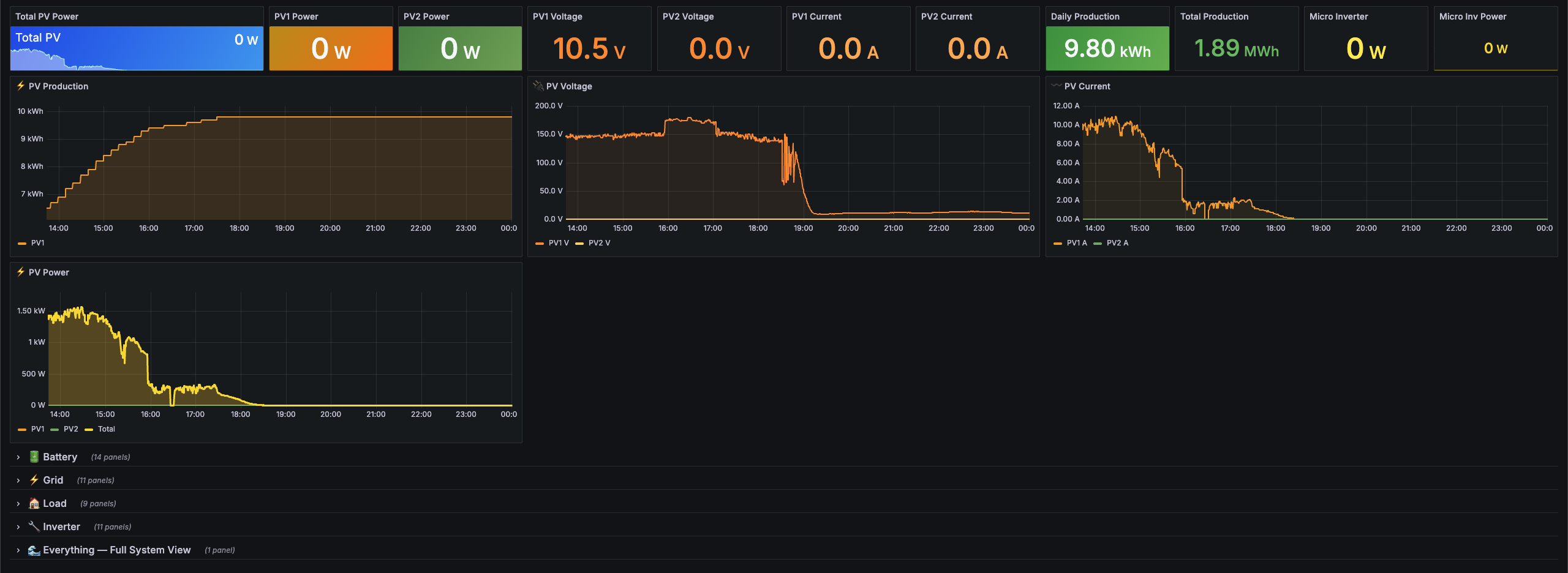This screenshot has height=573, width=1568.
Task: Click the lightning icon beside PV Power title
Action: click(x=21, y=272)
